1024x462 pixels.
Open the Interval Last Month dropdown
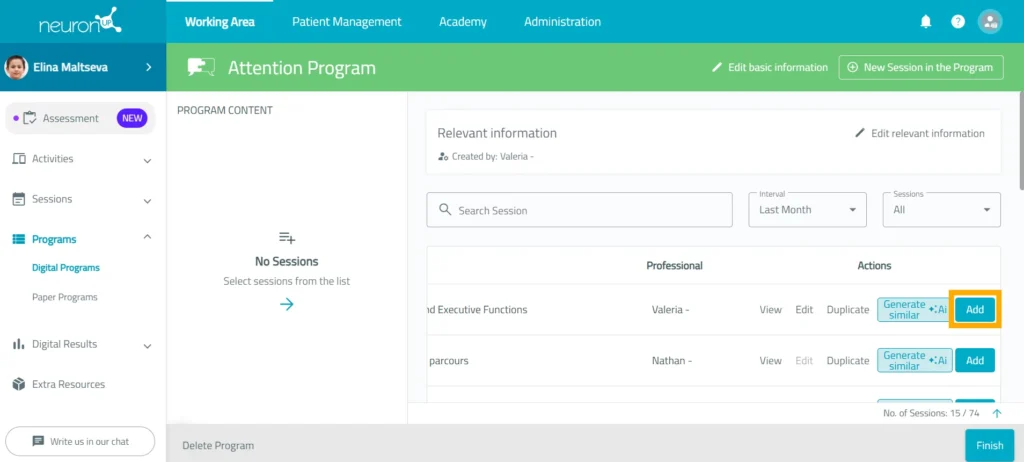[807, 210]
